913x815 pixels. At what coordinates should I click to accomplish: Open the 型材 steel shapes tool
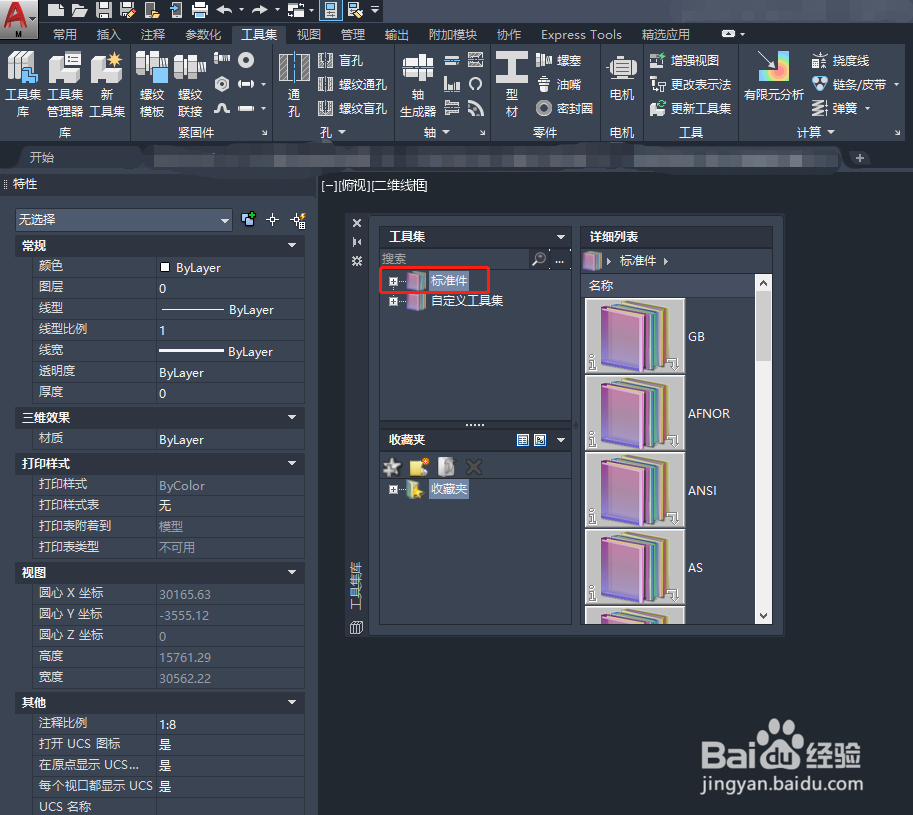(x=512, y=84)
